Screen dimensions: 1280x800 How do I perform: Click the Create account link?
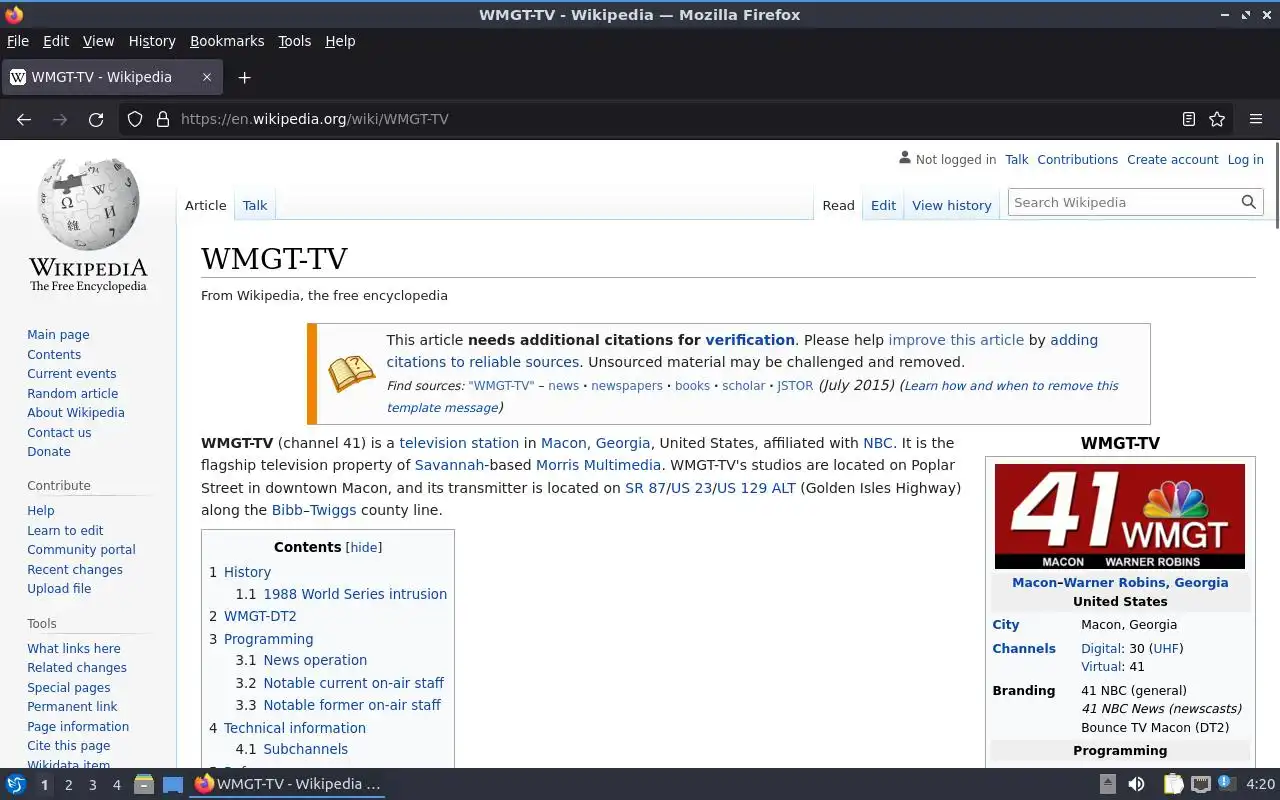(1173, 159)
